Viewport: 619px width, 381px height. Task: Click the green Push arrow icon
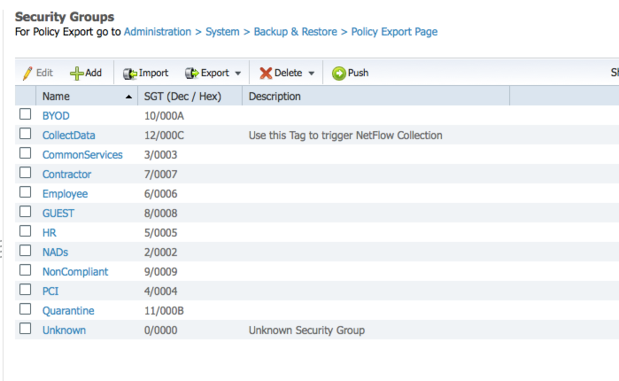[339, 73]
